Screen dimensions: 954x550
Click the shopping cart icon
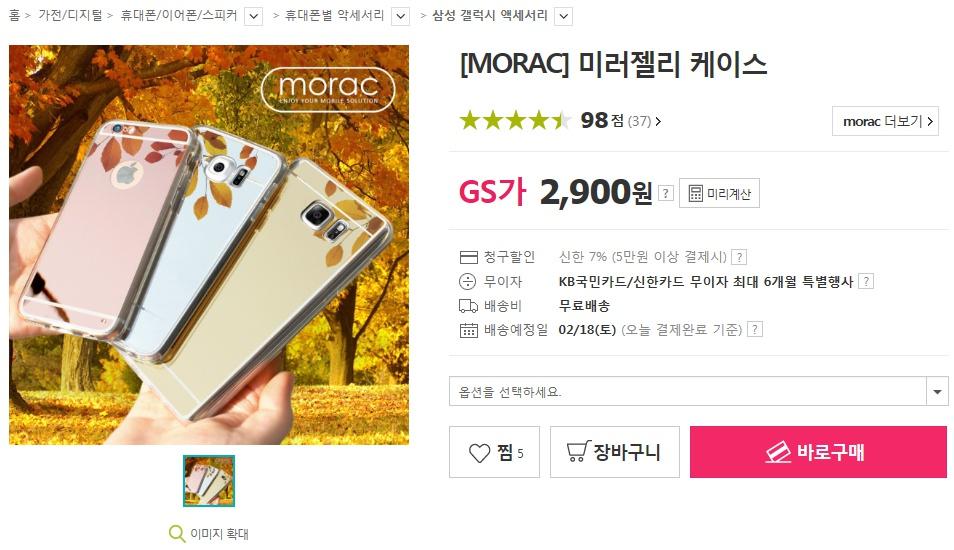point(578,451)
